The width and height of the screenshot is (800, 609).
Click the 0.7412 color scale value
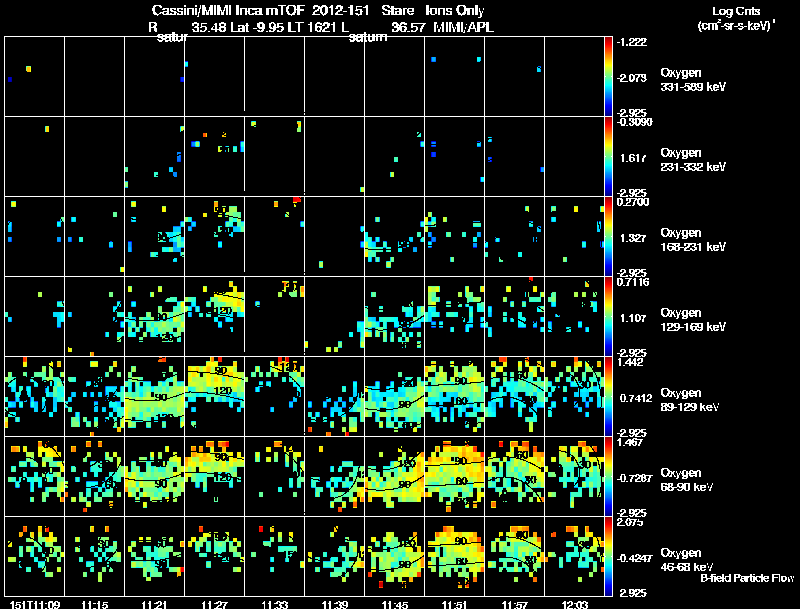coord(636,398)
